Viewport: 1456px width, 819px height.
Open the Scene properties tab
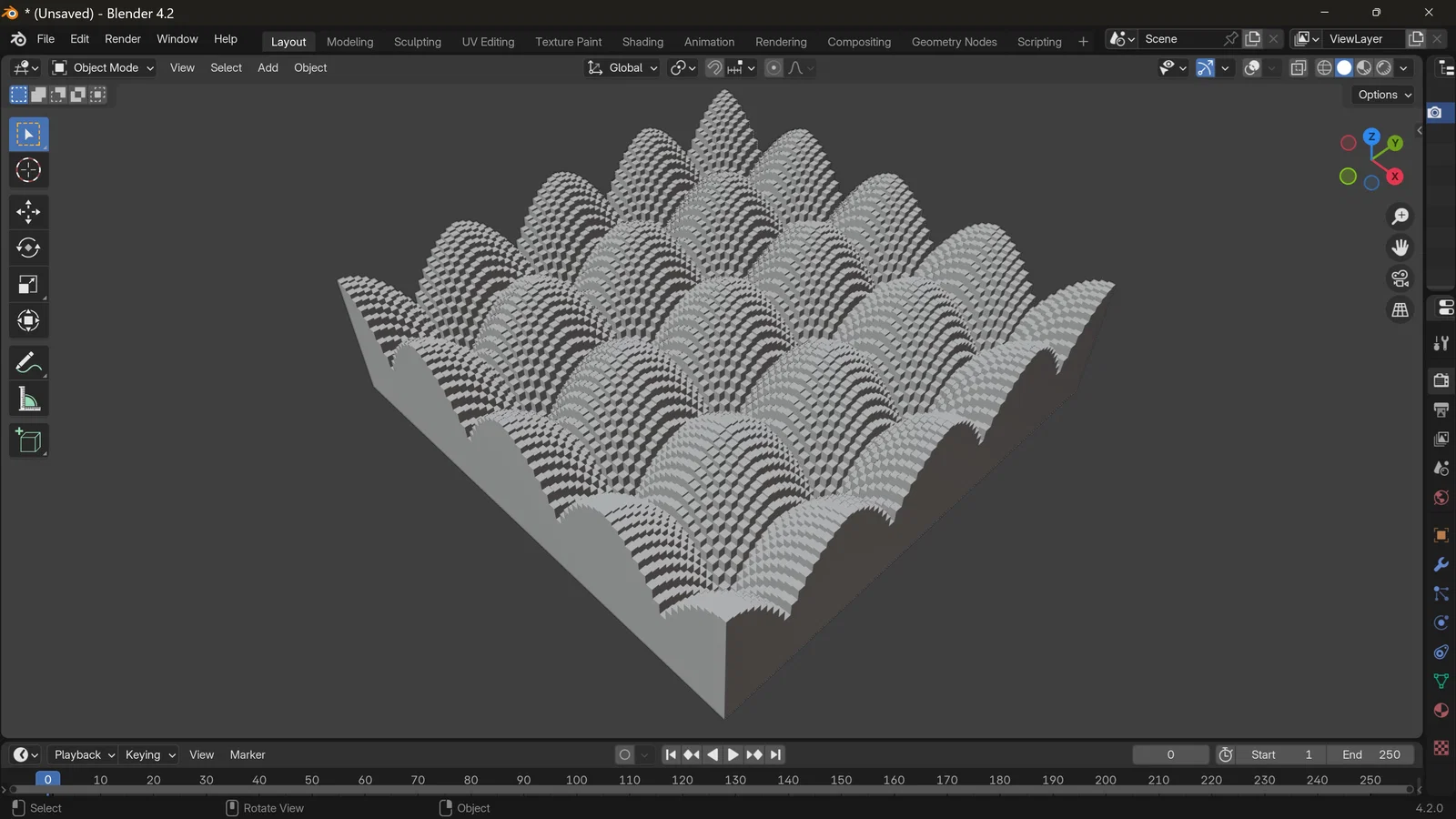pos(1441,469)
